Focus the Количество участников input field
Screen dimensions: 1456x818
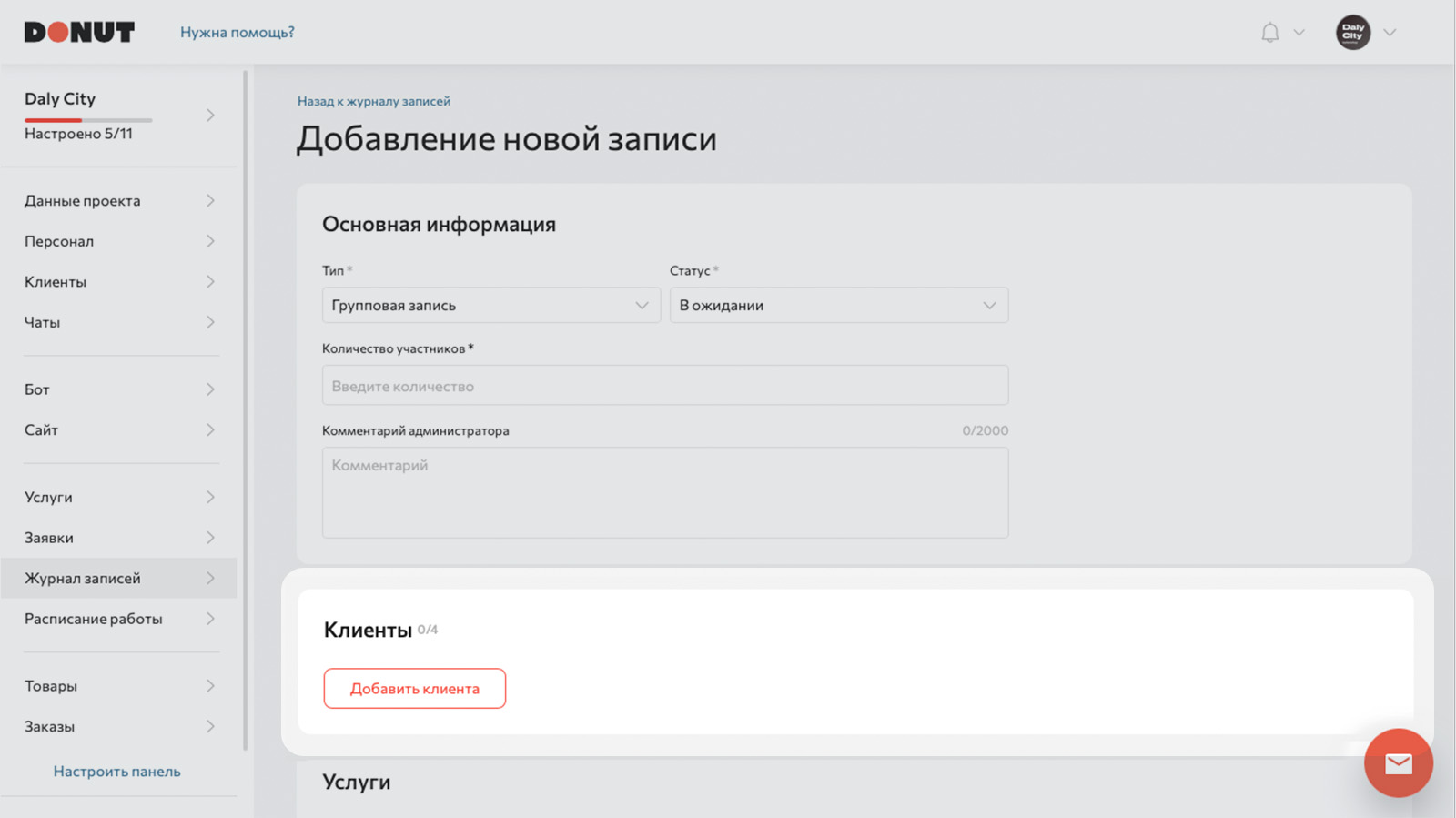(664, 385)
